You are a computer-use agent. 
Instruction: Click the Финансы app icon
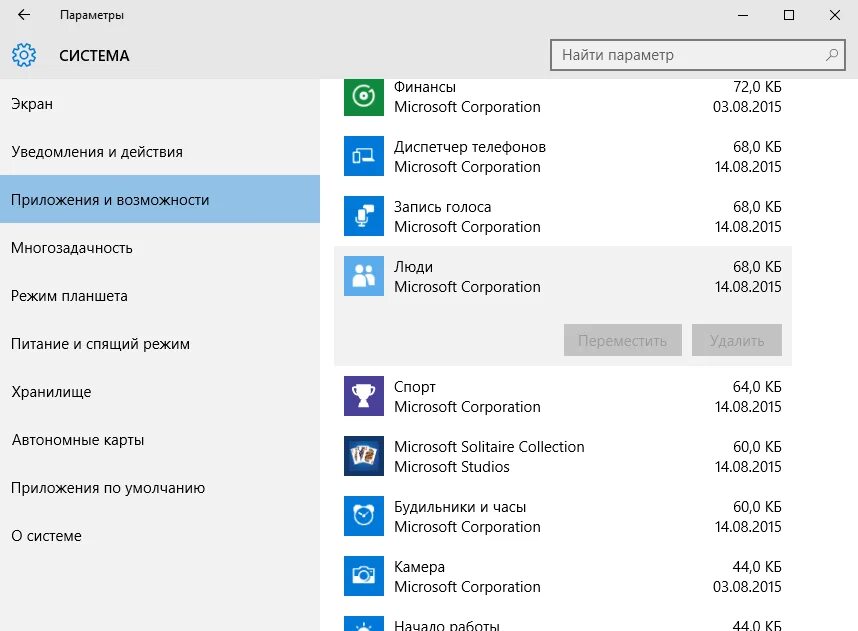pos(364,97)
